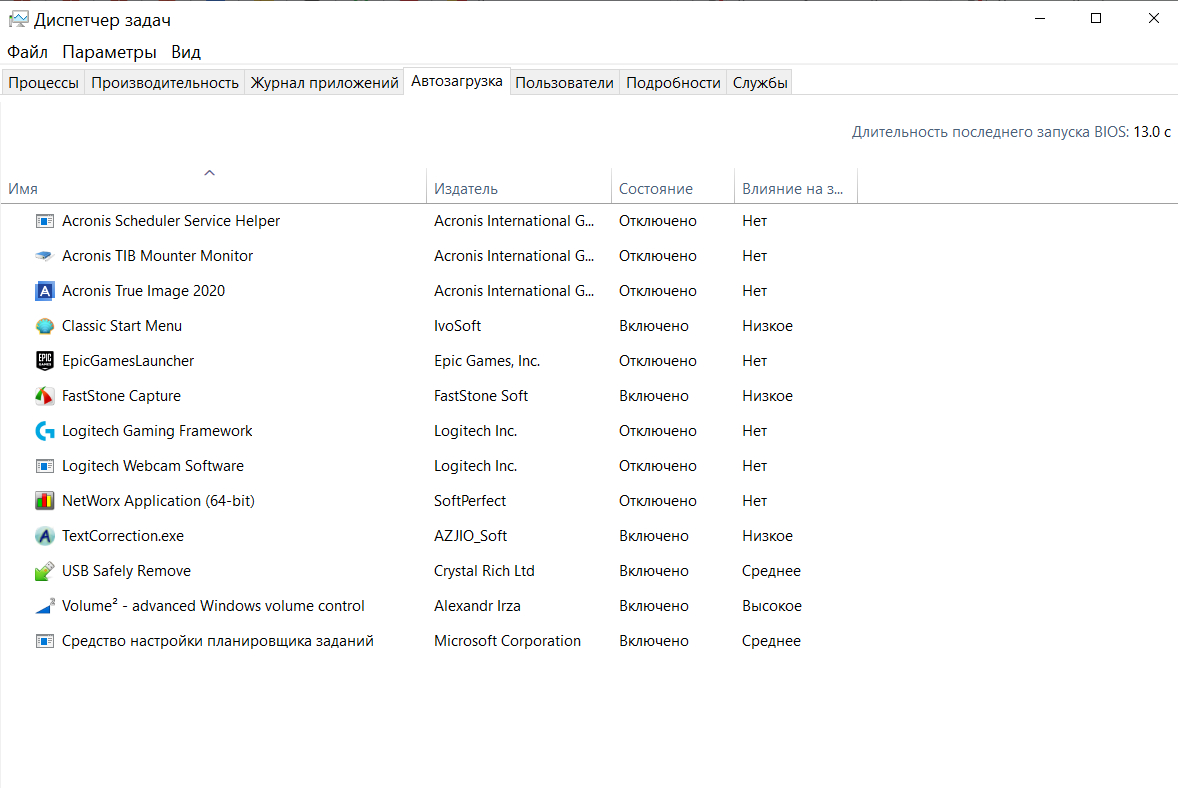The height and width of the screenshot is (788, 1178).
Task: Click the EpicGamesLauncher icon
Action: pos(44,361)
